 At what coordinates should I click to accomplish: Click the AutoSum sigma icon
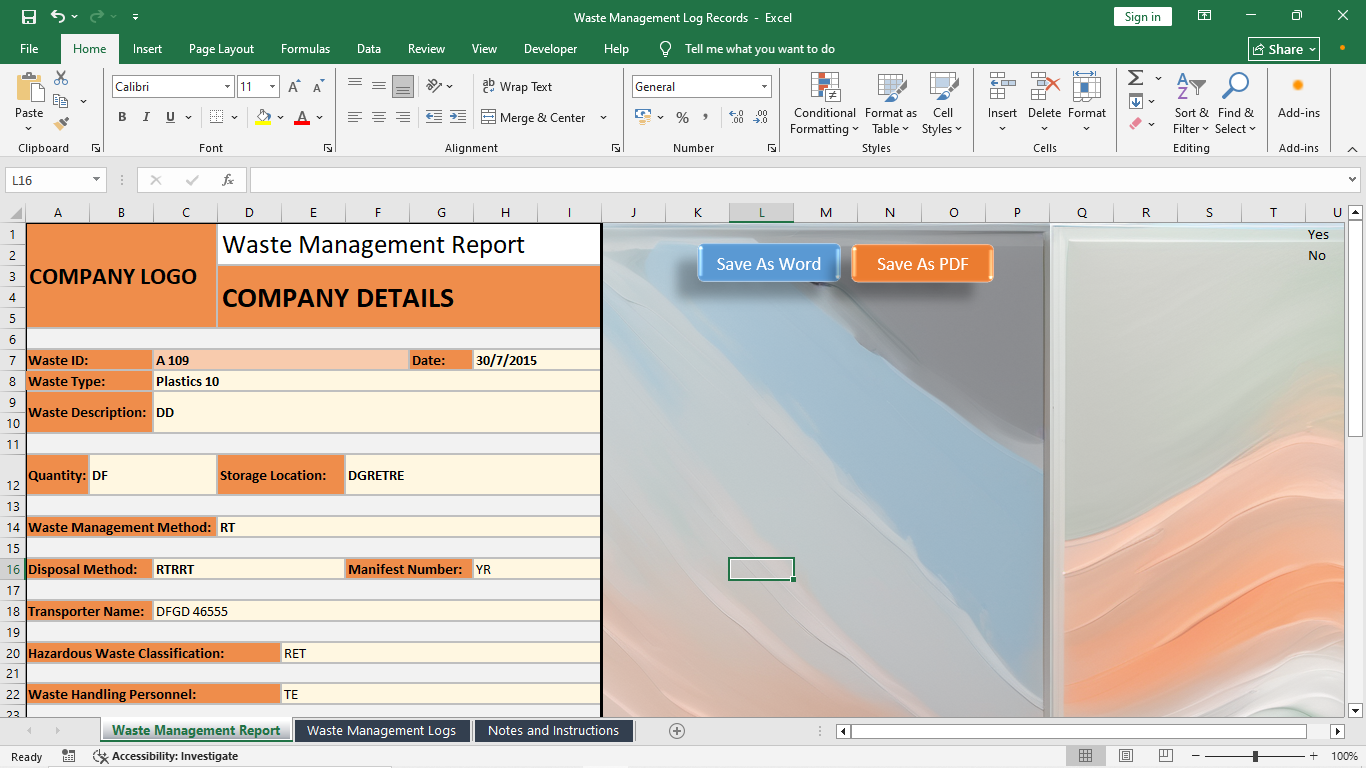1136,78
